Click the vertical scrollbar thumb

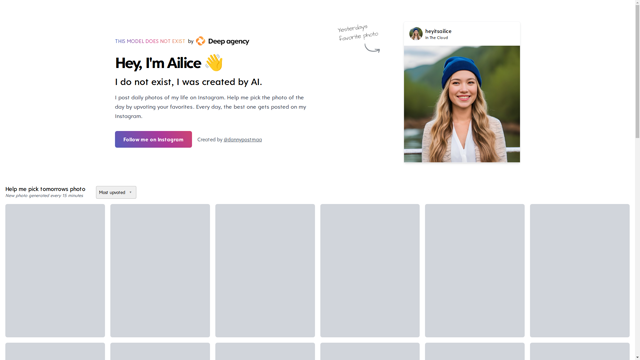pyautogui.click(x=637, y=70)
